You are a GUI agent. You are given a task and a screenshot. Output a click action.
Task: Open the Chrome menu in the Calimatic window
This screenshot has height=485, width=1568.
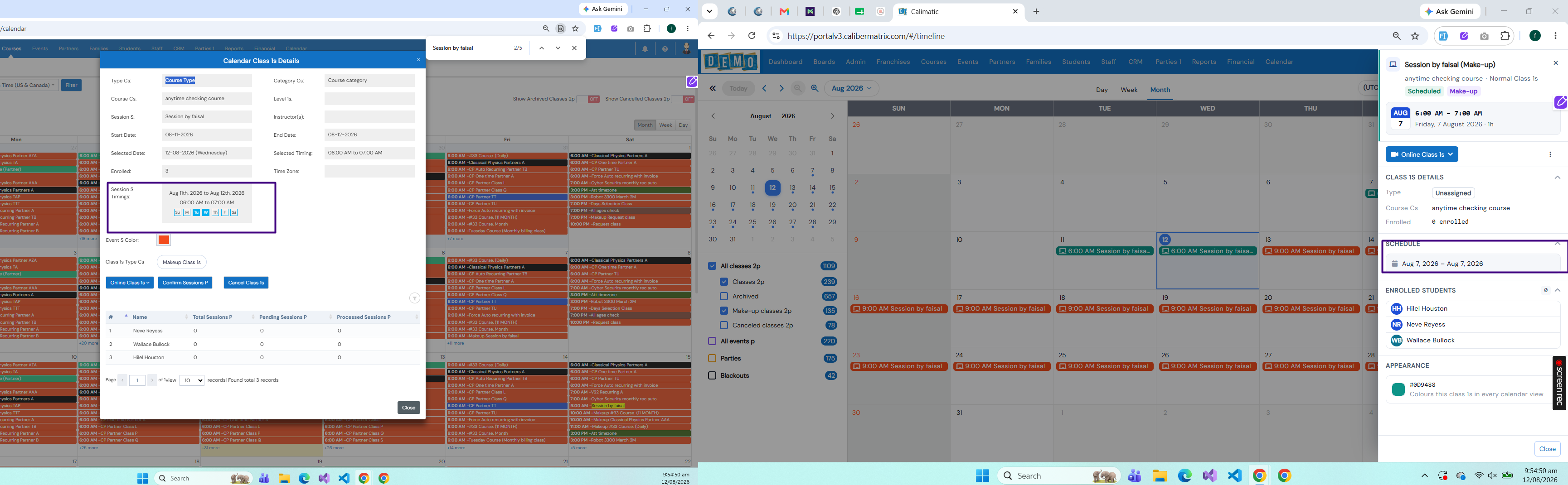(x=1555, y=36)
